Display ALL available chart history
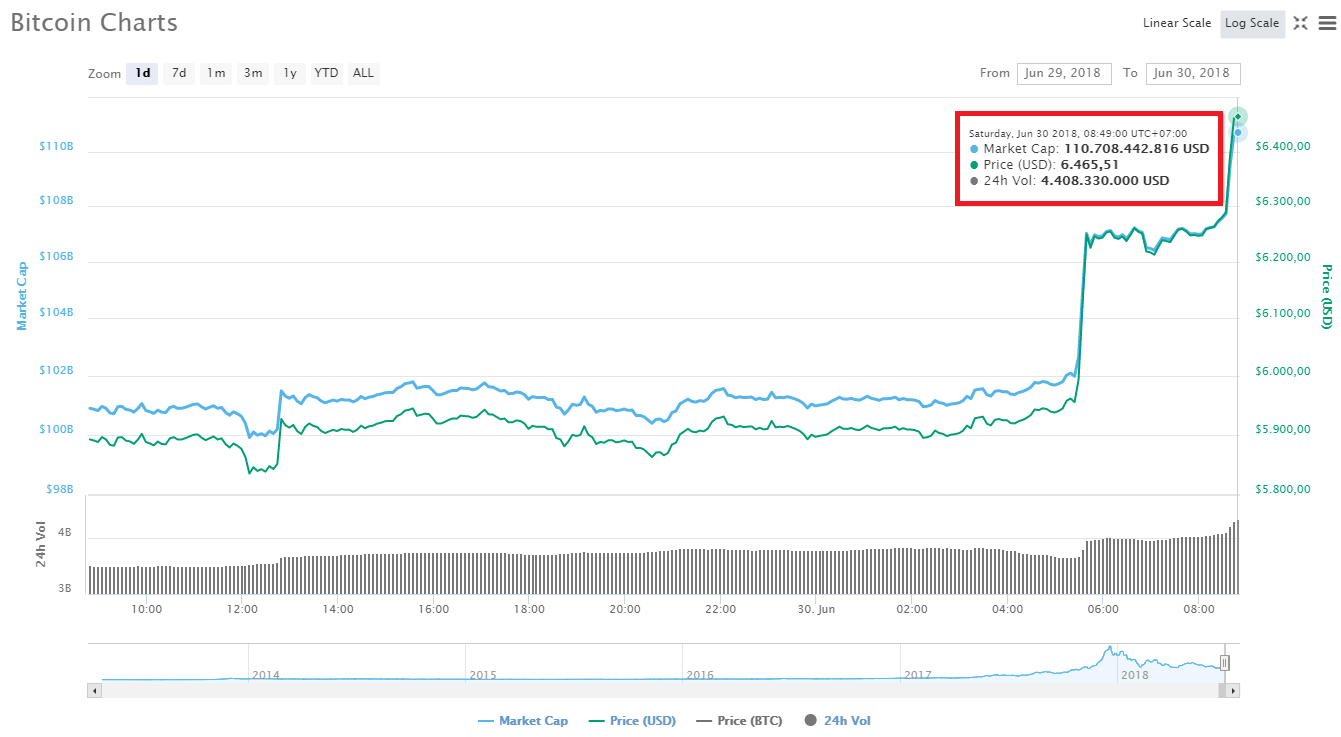 [363, 73]
